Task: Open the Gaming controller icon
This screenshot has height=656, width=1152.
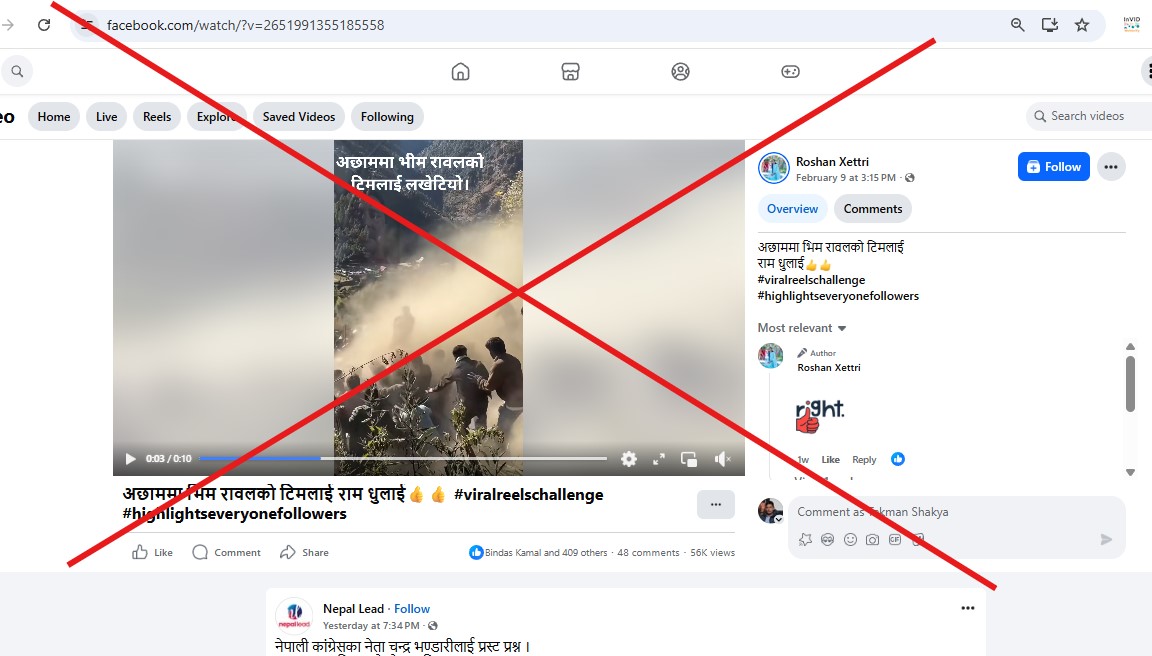Action: (x=790, y=71)
